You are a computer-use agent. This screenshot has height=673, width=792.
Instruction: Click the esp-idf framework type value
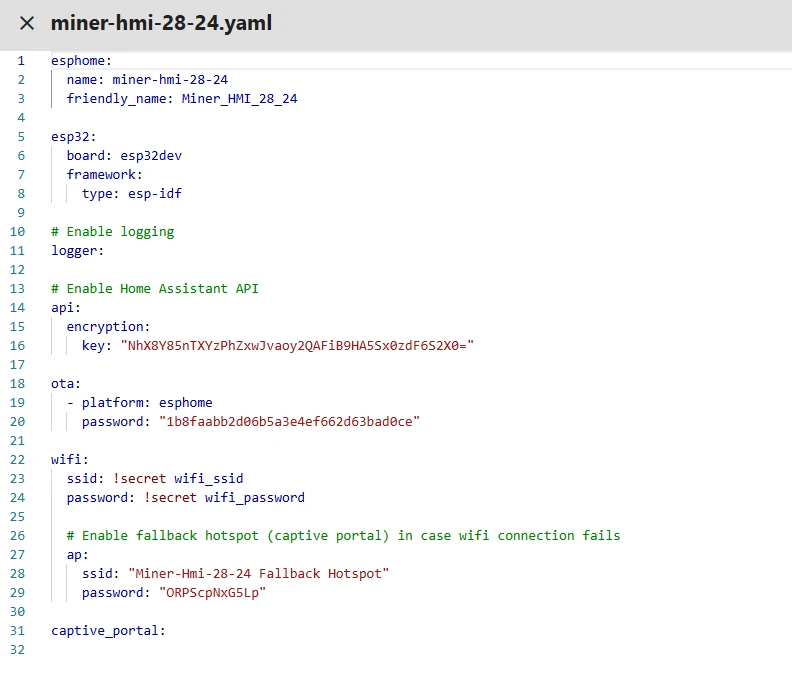point(154,194)
